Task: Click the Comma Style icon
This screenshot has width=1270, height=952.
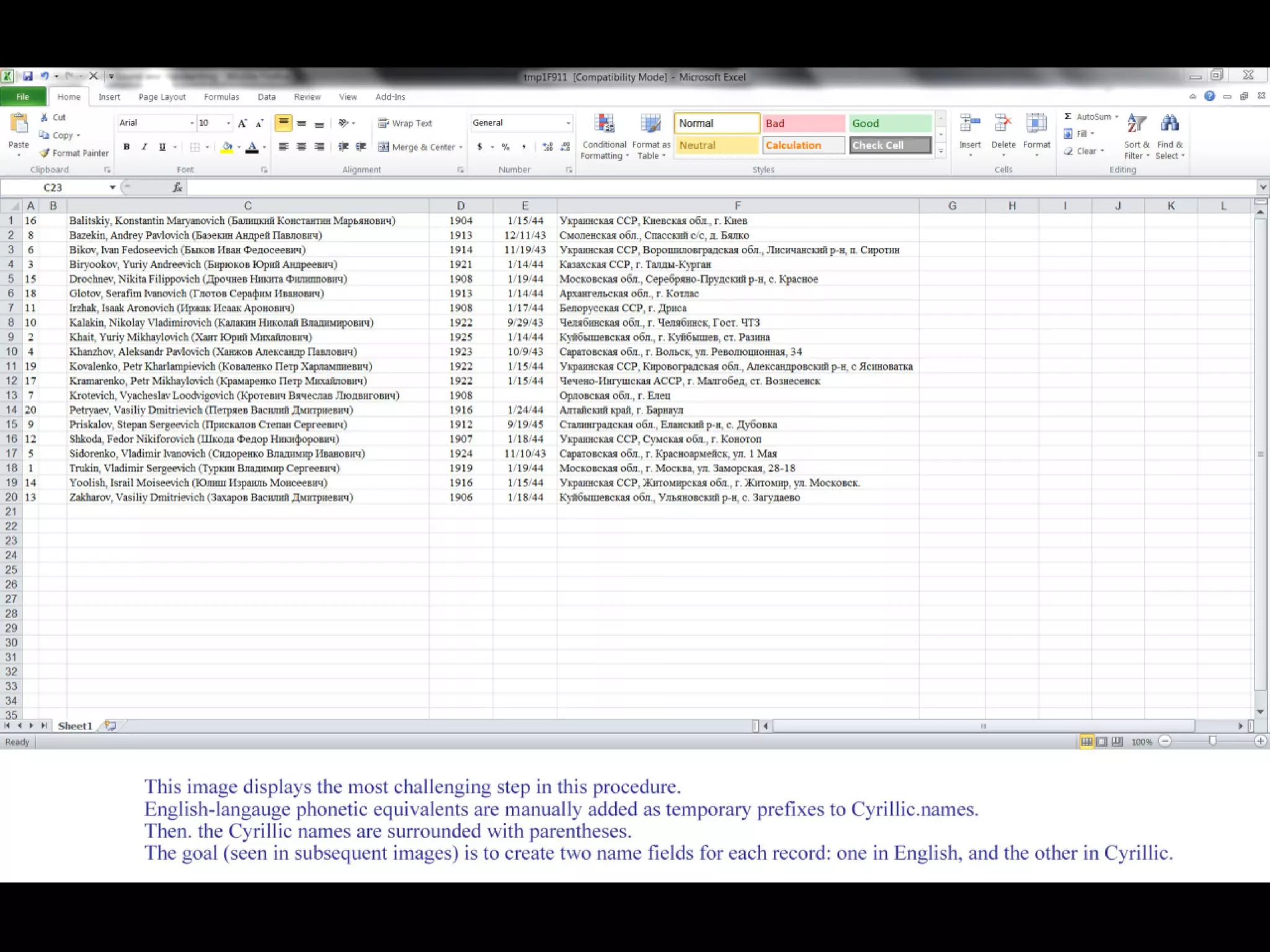Action: [x=524, y=147]
